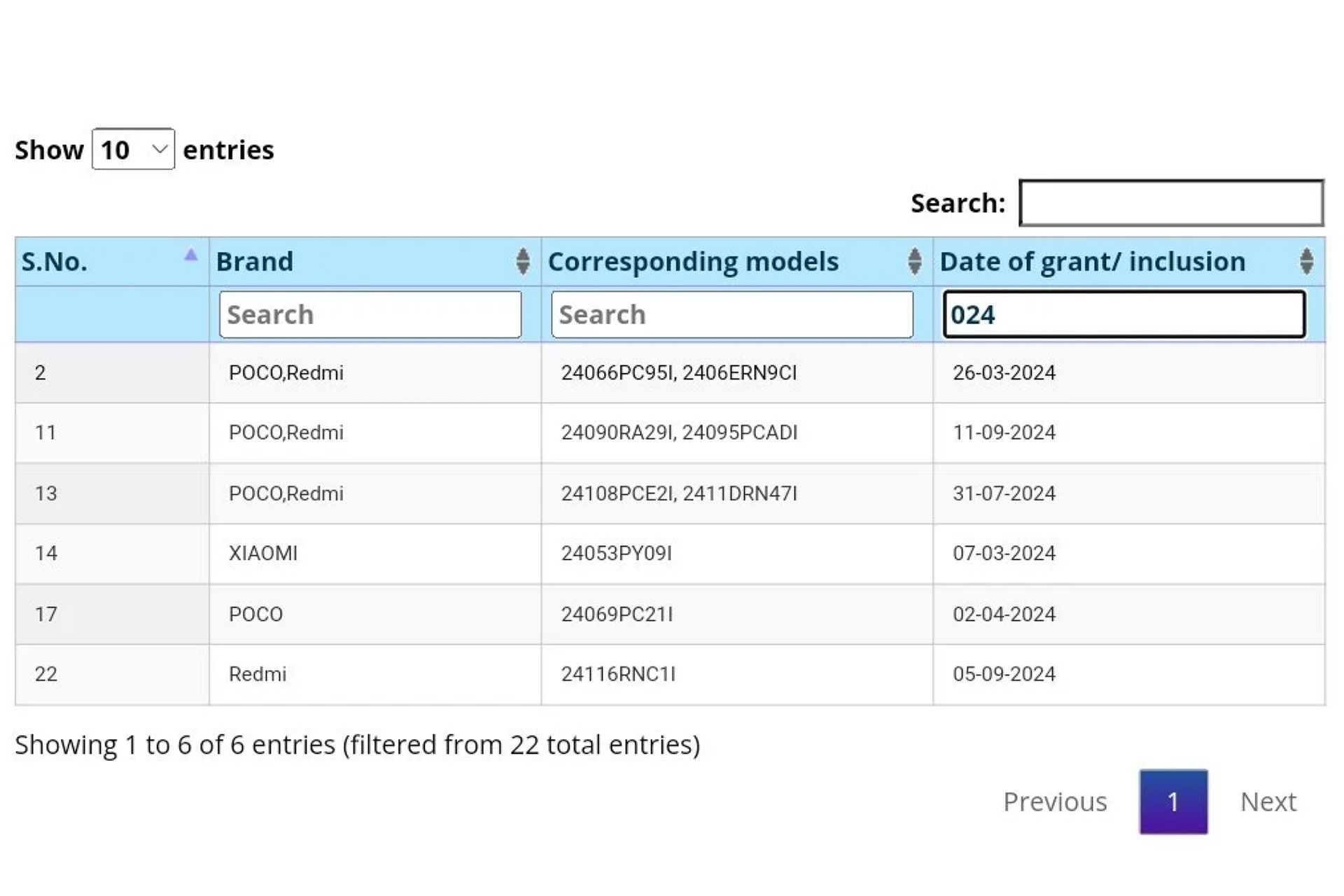Click the date filter field containing 024
This screenshot has height=896, width=1344.
click(x=1124, y=314)
